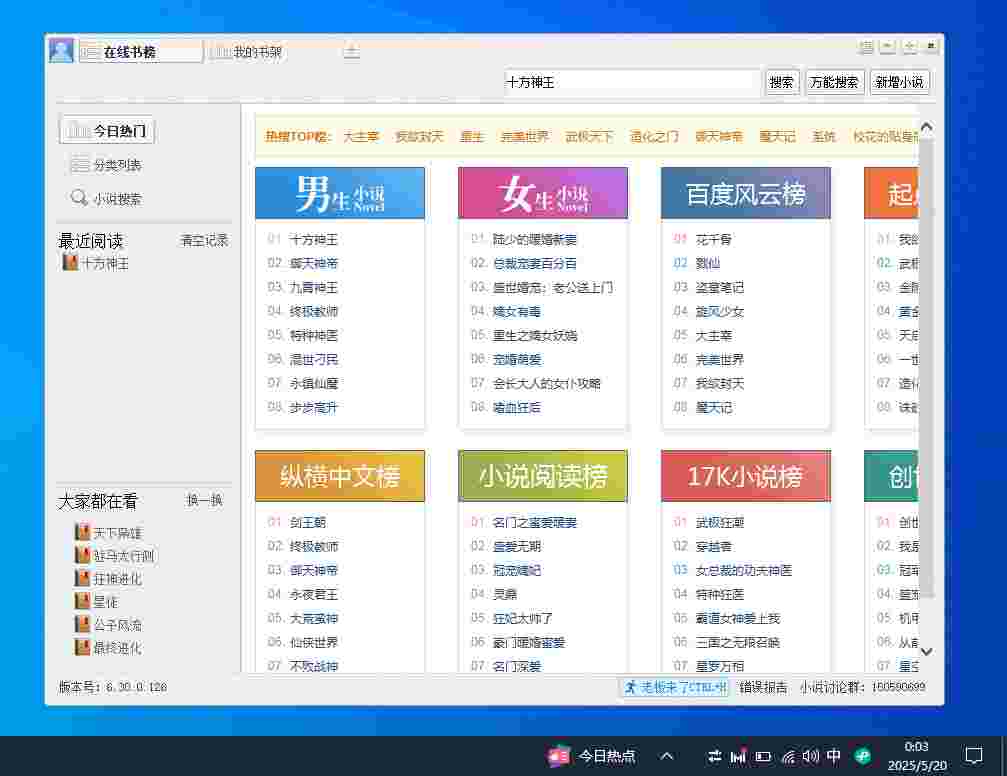Open the 天下枭雄 novel title
The height and width of the screenshot is (776, 1007).
point(118,533)
